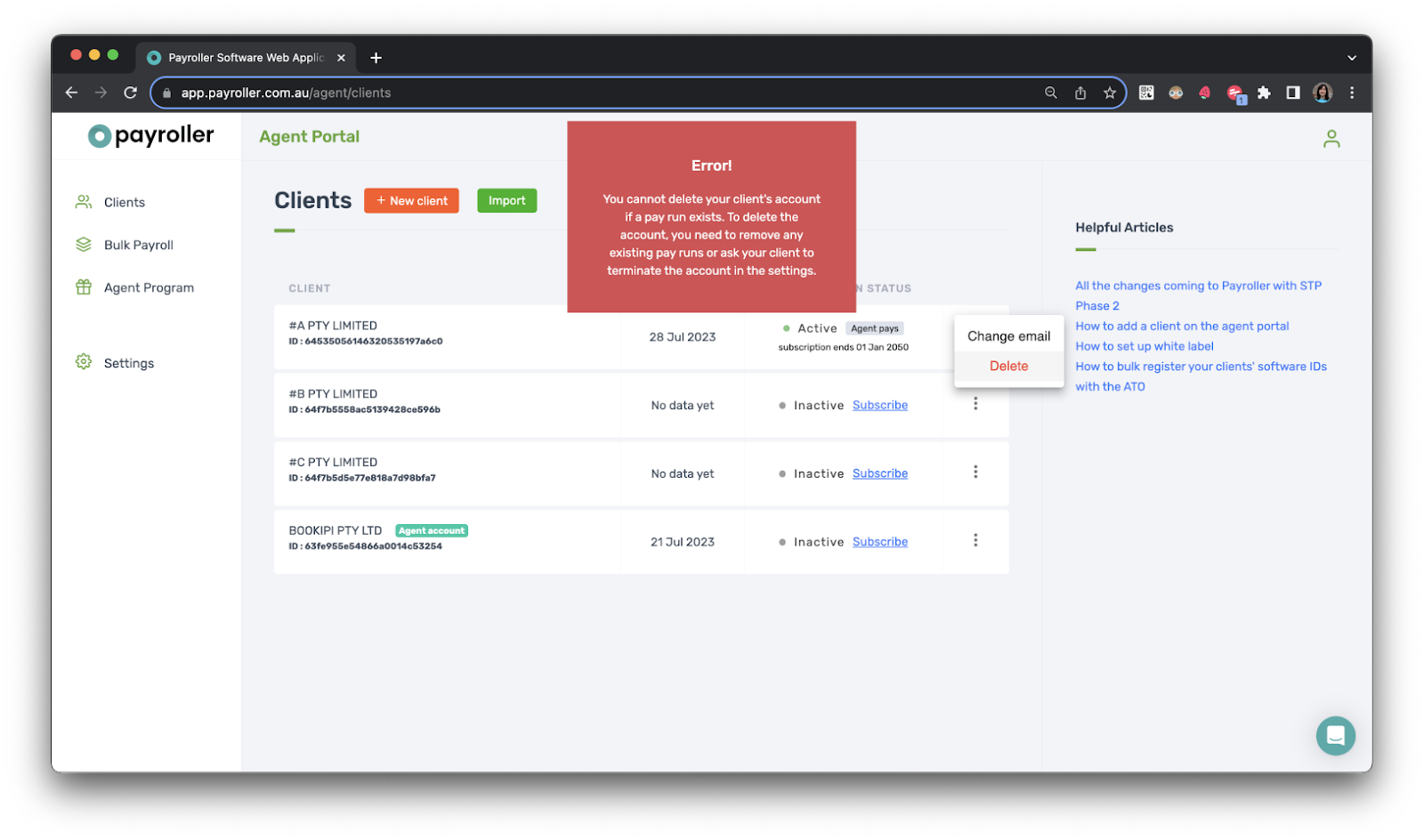The image size is (1424, 840).
Task: Click the 21 Jul 2023 date cell
Action: click(683, 543)
